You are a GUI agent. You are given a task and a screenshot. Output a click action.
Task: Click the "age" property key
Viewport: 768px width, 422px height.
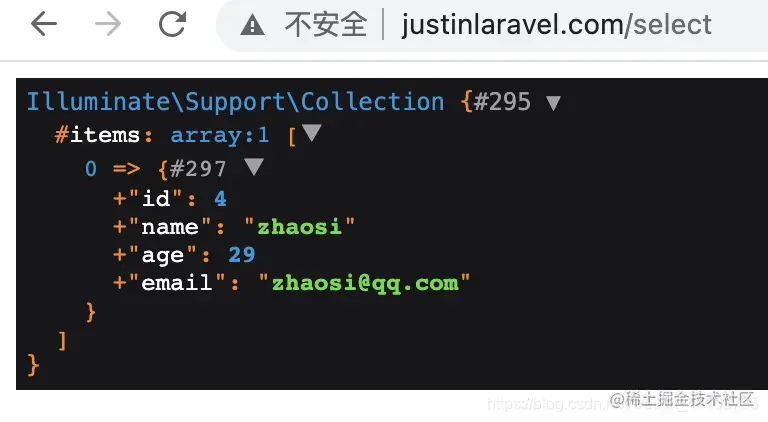tap(163, 255)
